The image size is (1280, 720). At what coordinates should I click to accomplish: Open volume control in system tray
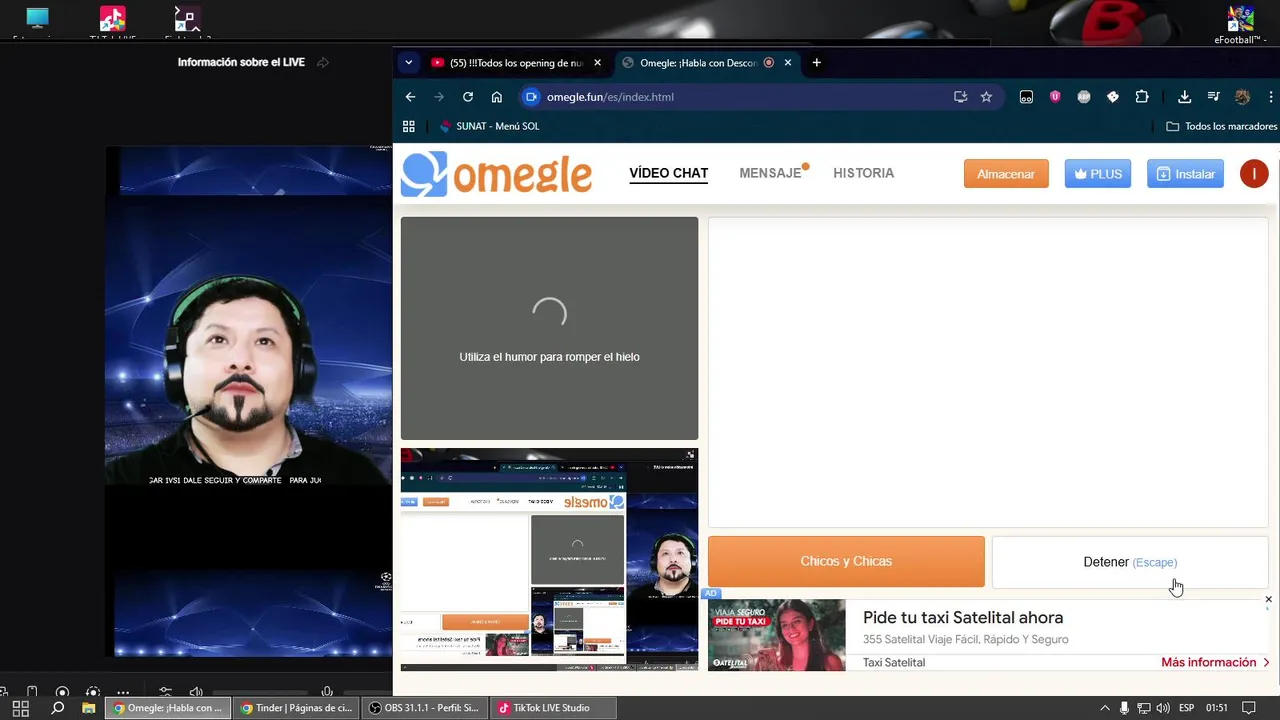pos(1162,708)
